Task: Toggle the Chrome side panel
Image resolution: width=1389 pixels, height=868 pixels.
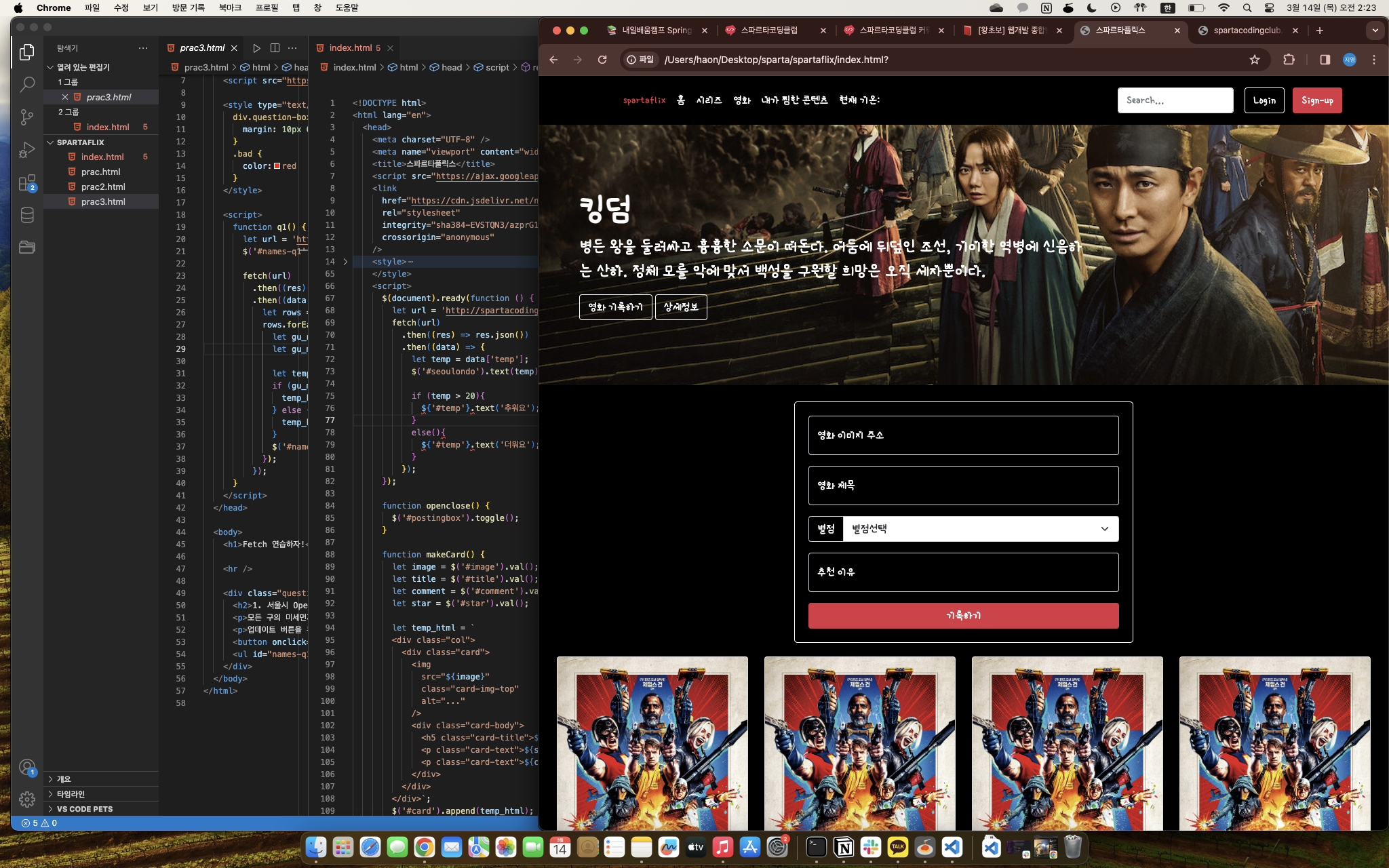Action: [1325, 60]
